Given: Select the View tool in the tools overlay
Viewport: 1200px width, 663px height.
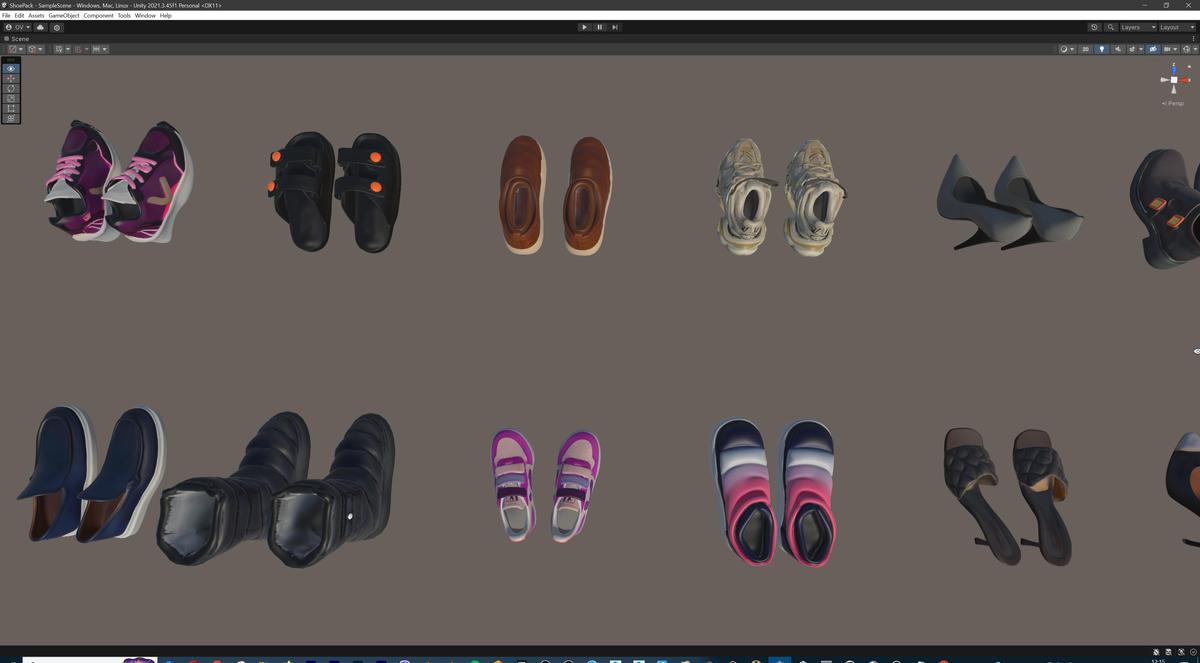Looking at the screenshot, I should pyautogui.click(x=10, y=68).
